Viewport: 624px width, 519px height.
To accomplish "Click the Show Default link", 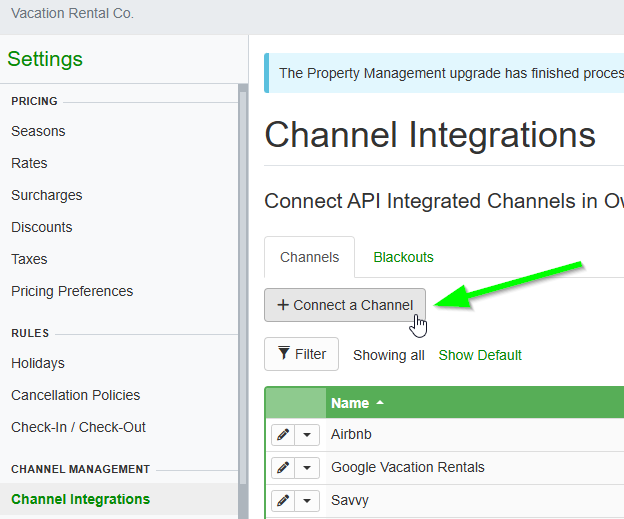I will pos(480,355).
